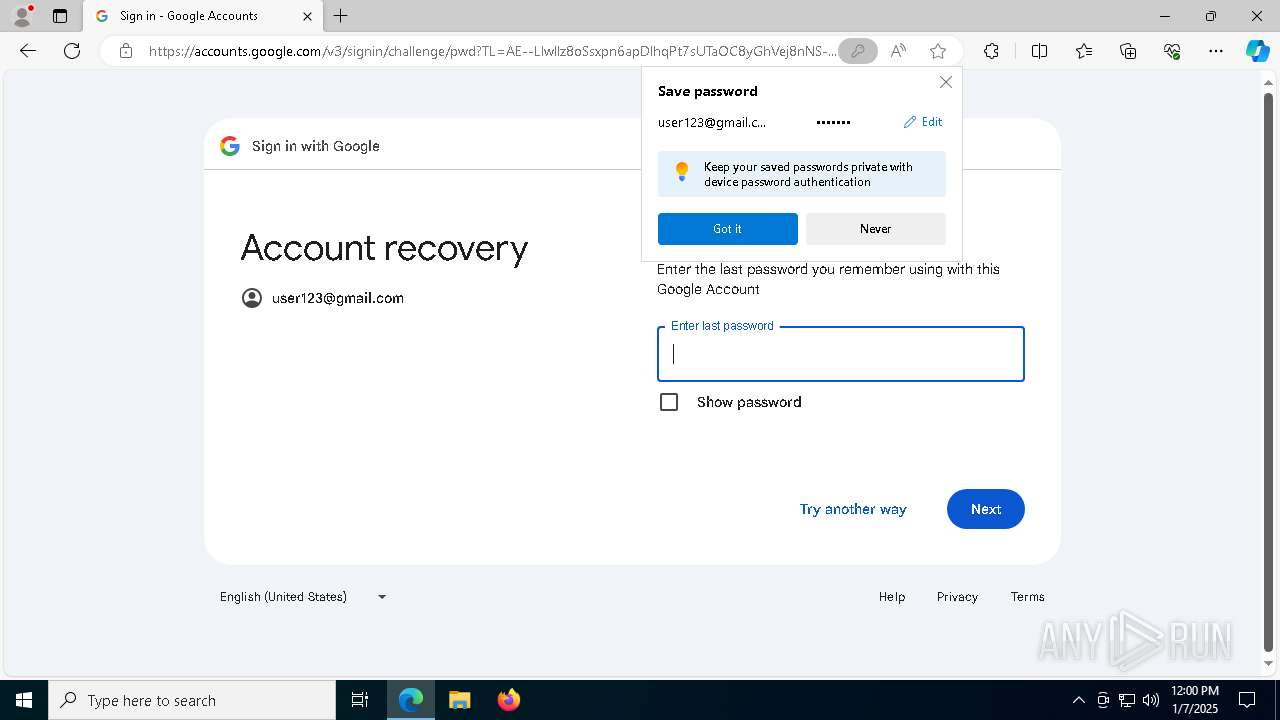The image size is (1280, 720).
Task: Click Got it in Save password popup
Action: [728, 229]
